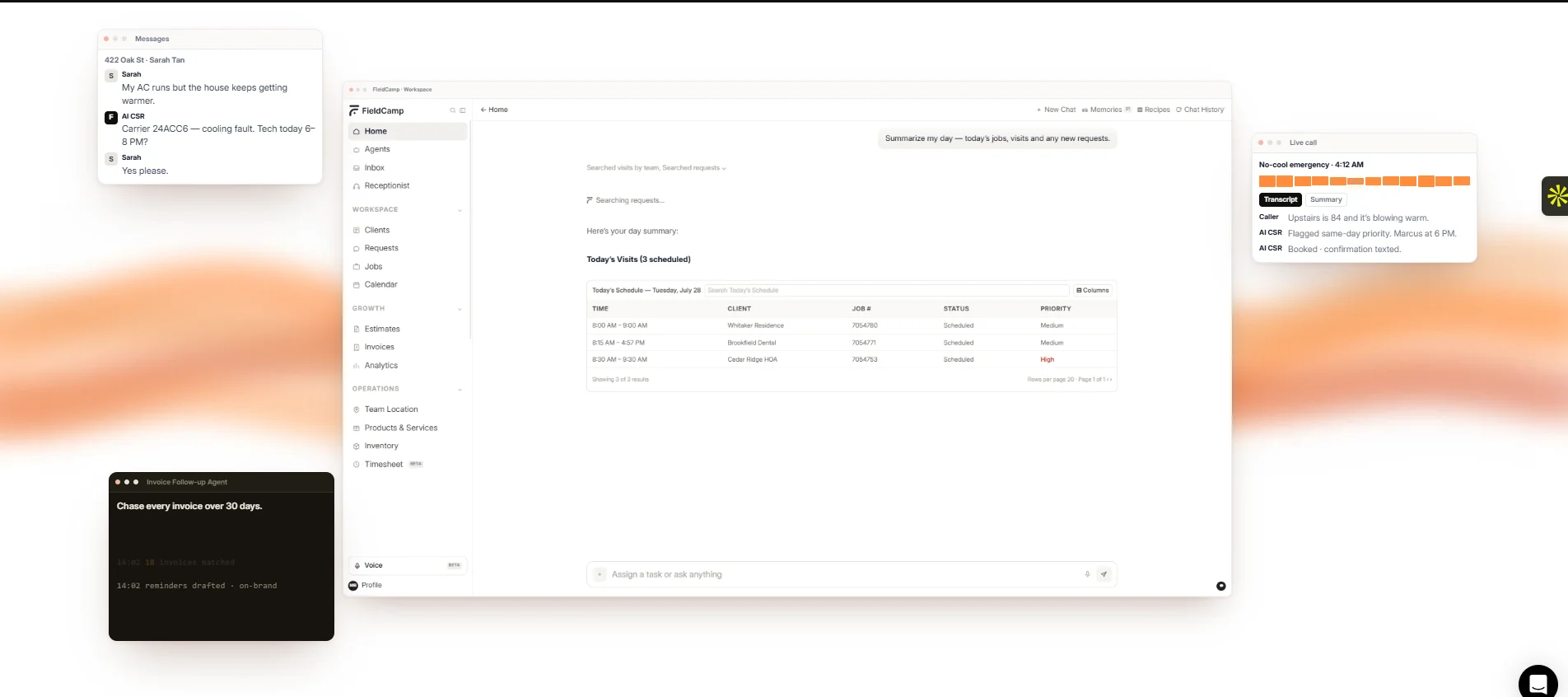Click 'Chase every invoice over 30 days.' text
The image size is (1568, 697).
(x=189, y=506)
